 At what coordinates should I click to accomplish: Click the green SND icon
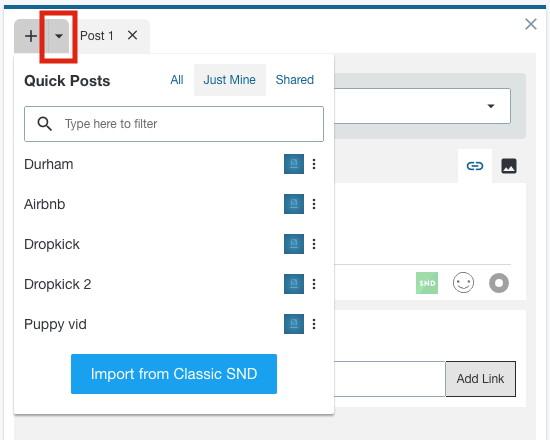(x=427, y=283)
